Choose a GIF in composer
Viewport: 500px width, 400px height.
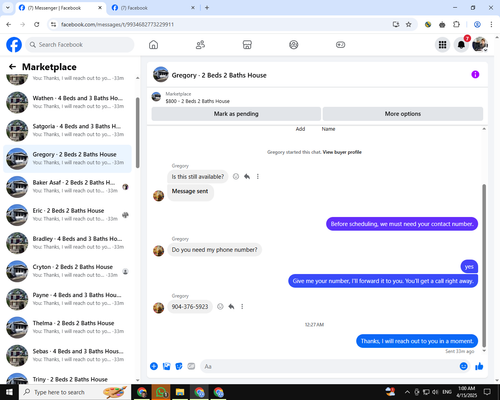(191, 366)
